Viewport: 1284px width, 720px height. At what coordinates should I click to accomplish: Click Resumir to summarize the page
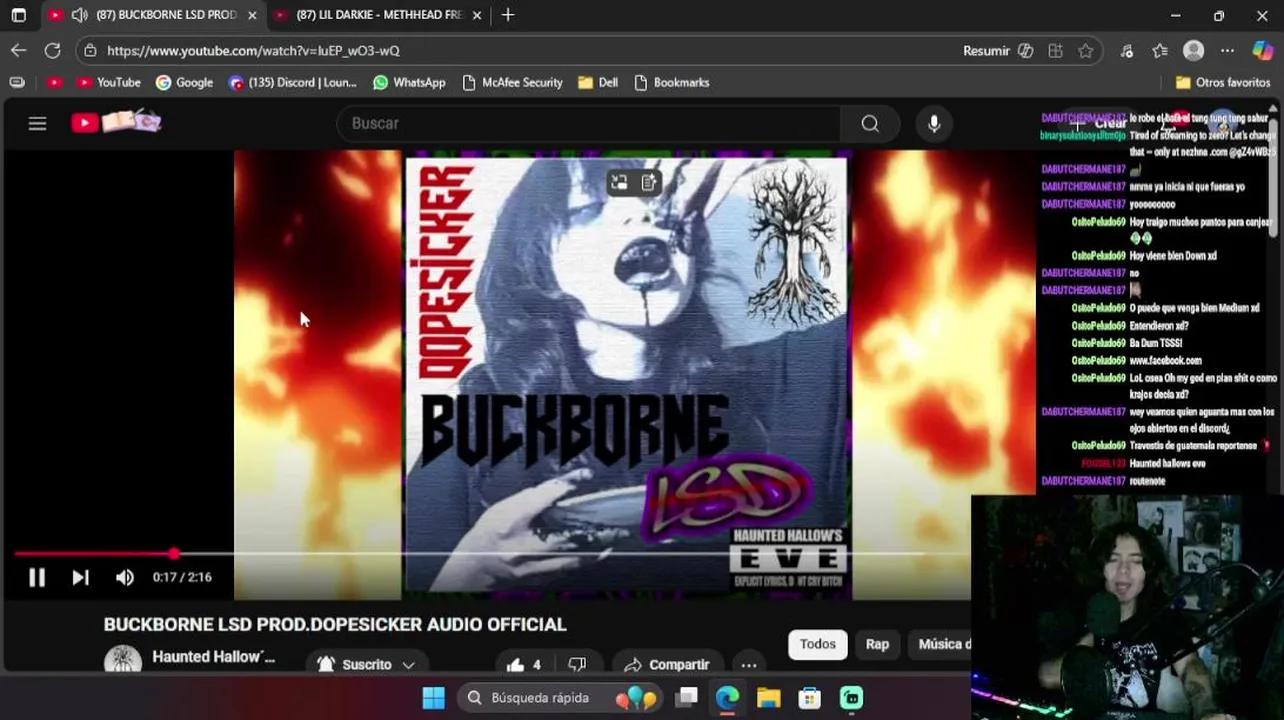click(986, 50)
